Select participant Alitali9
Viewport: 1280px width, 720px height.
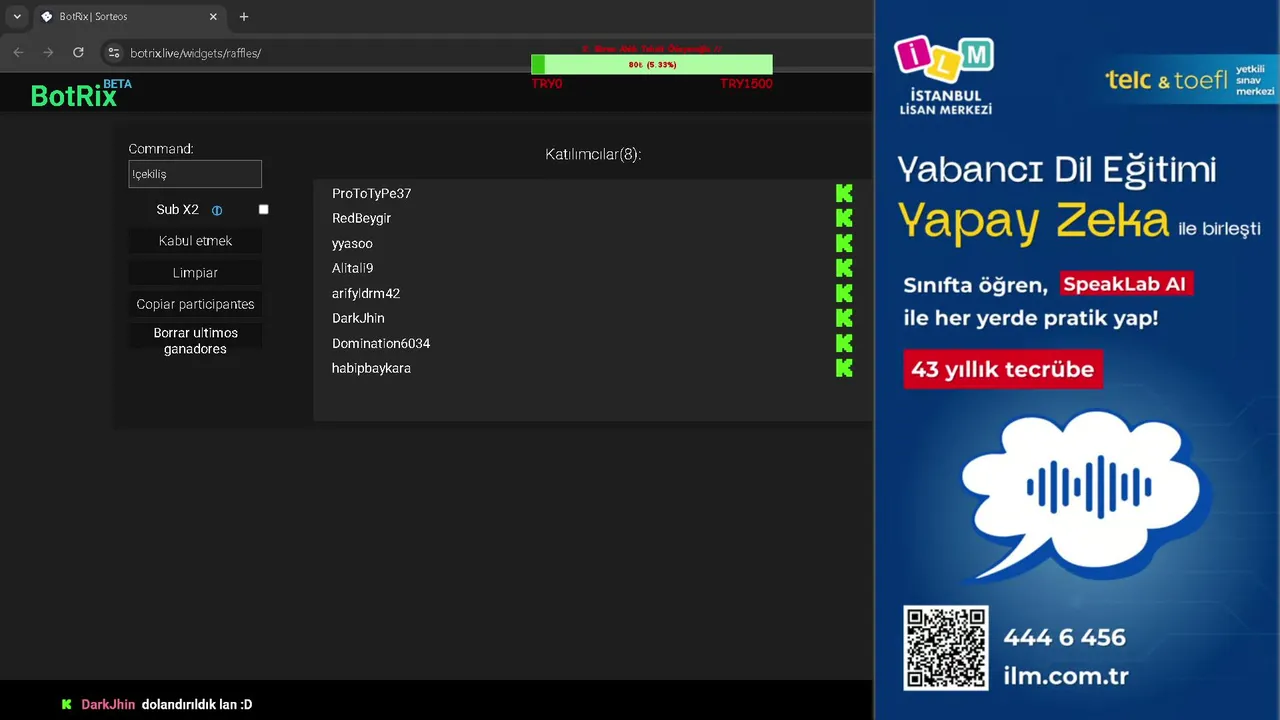click(x=352, y=268)
